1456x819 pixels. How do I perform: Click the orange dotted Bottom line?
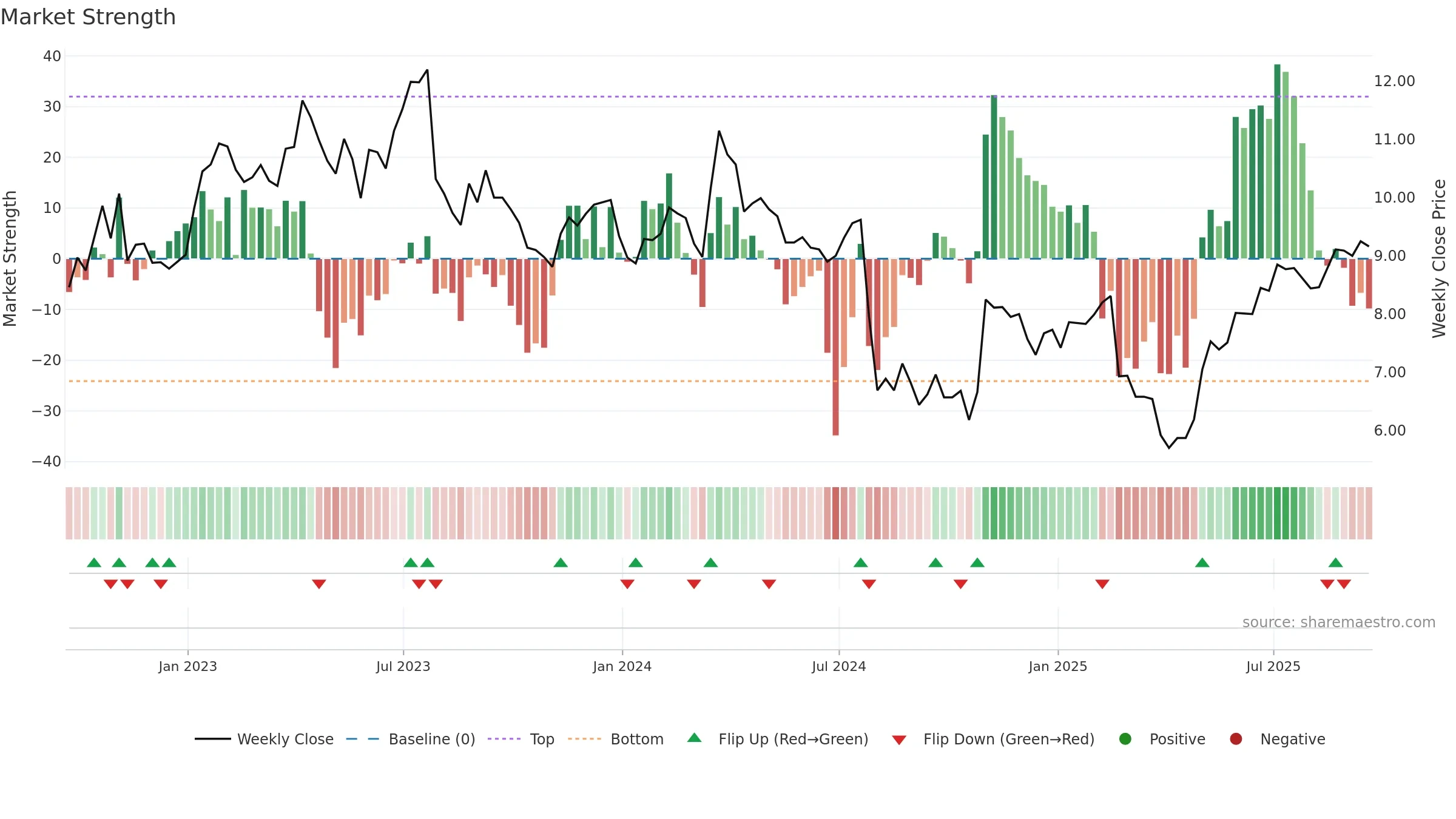click(719, 381)
